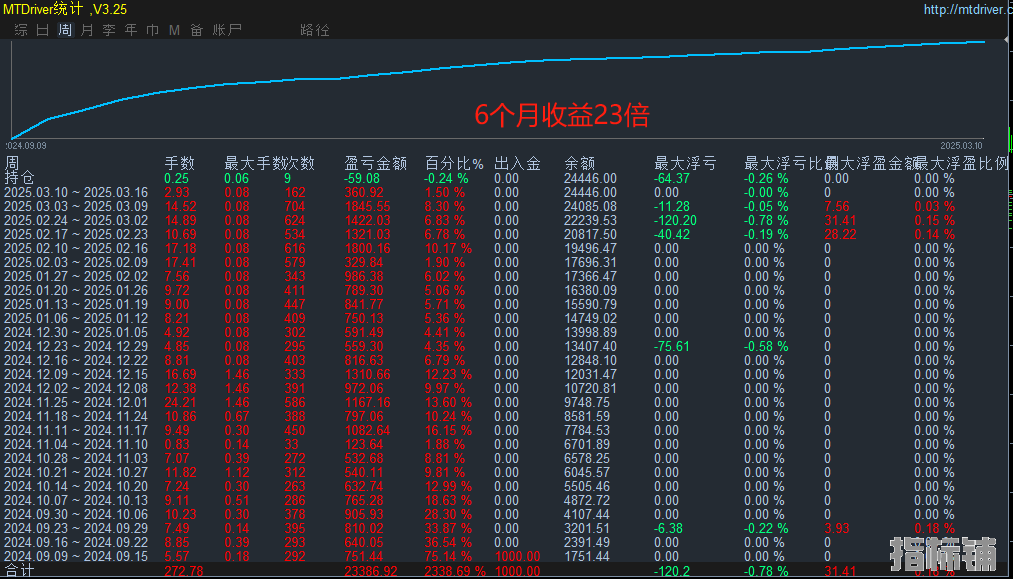Select week 2025.02.10 ~ 2025.02.16
Viewport: 1013px width, 579px height.
click(x=76, y=248)
